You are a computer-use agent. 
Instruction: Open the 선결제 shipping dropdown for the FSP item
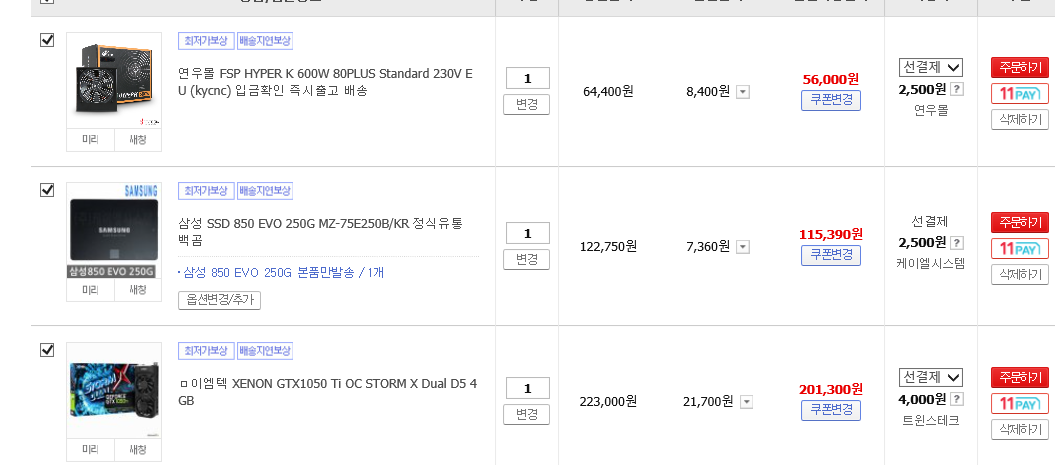click(930, 68)
